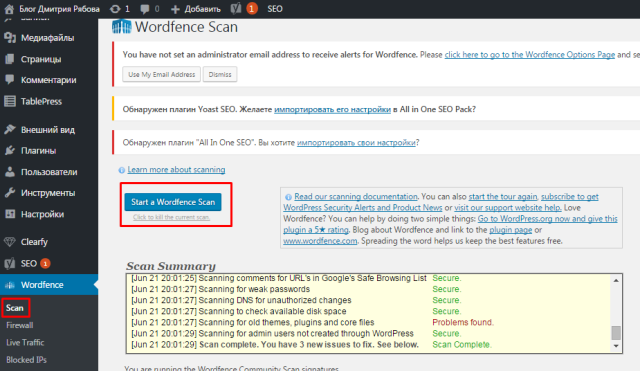The image size is (640, 371).
Task: Open the comments bubble icon in admin bar
Action: pos(144,9)
